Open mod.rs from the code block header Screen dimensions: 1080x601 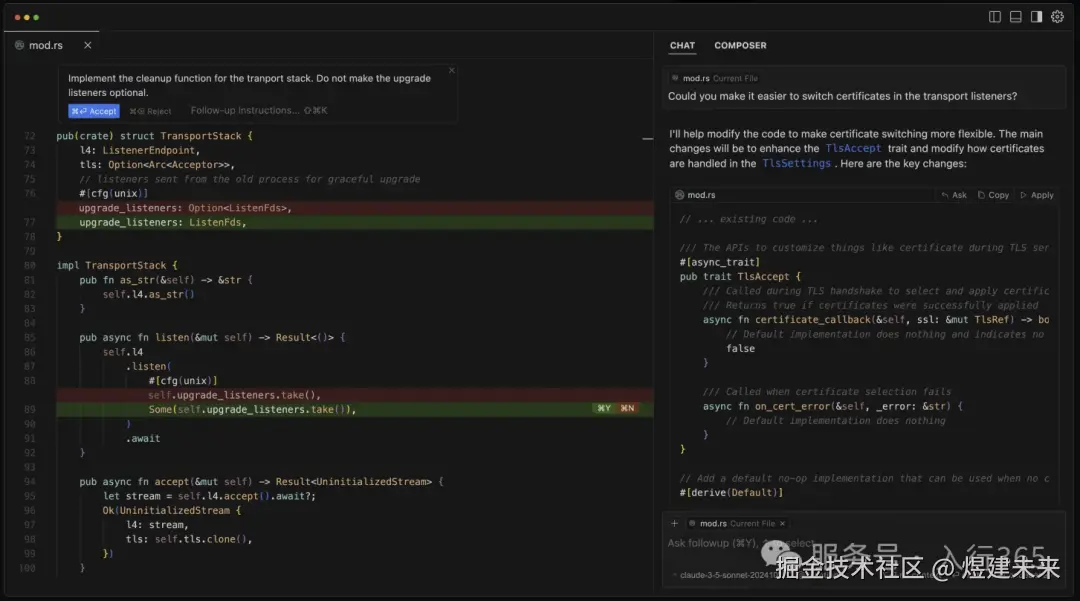click(x=696, y=196)
